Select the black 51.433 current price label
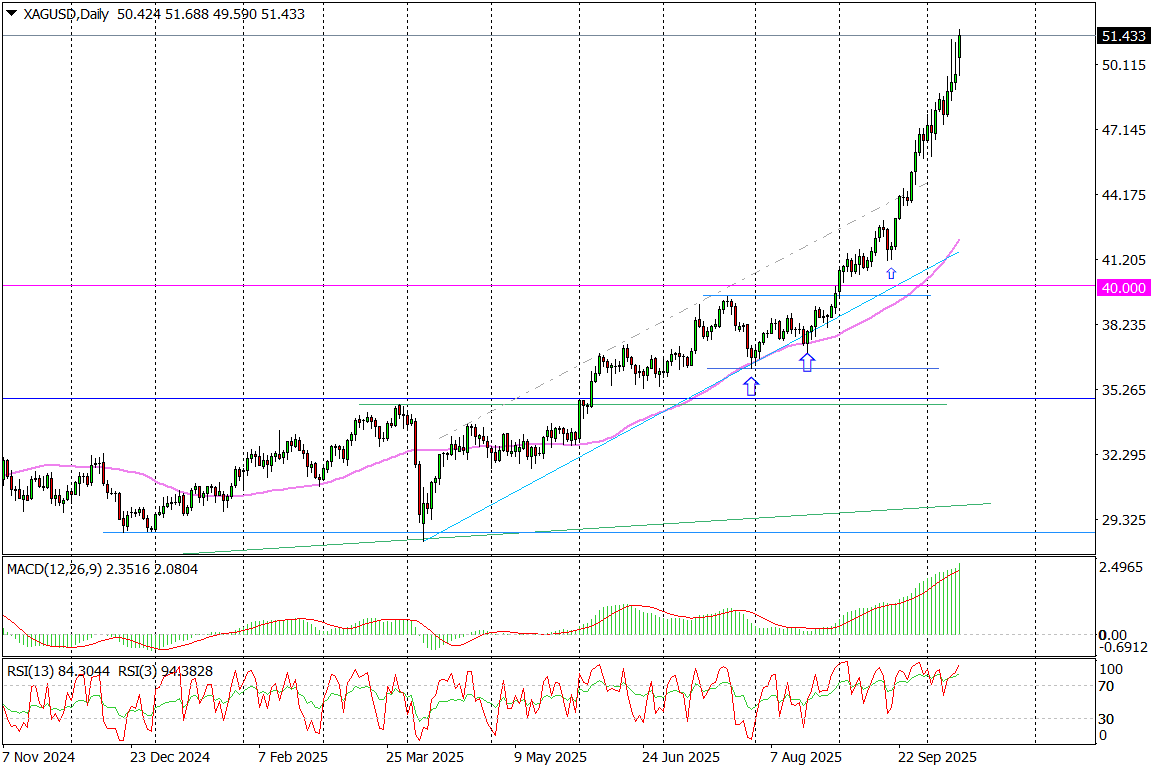Image resolution: width=1159 pixels, height=771 pixels. coord(1122,36)
